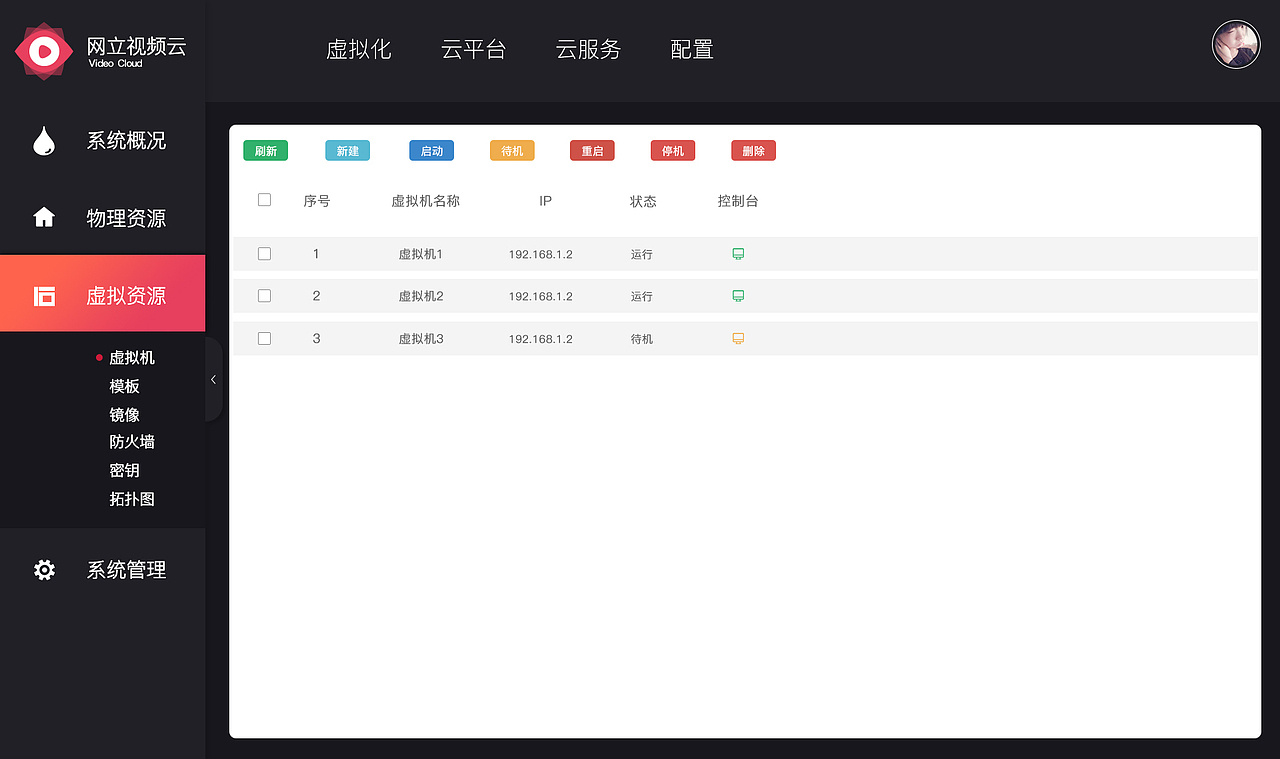Click the red 重启 button

click(592, 151)
